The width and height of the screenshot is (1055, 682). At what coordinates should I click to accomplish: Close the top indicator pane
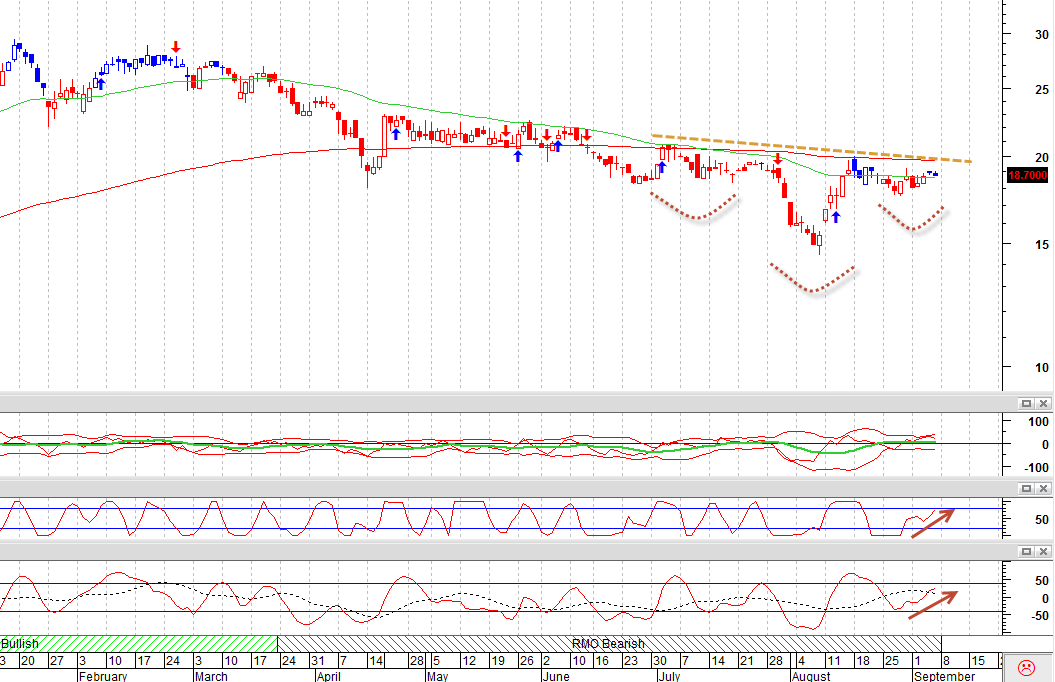1044,404
